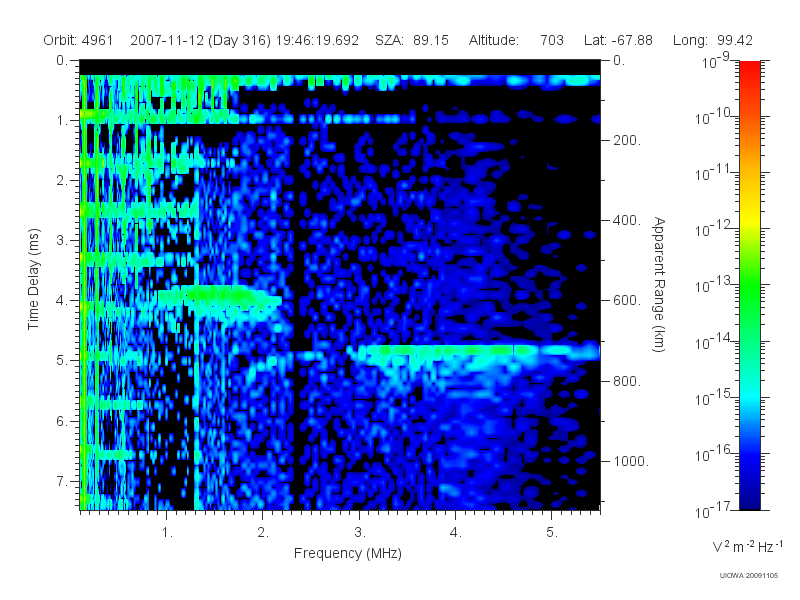Click the '3.' tick on the frequency axis
This screenshot has height=600, width=800.
360,533
